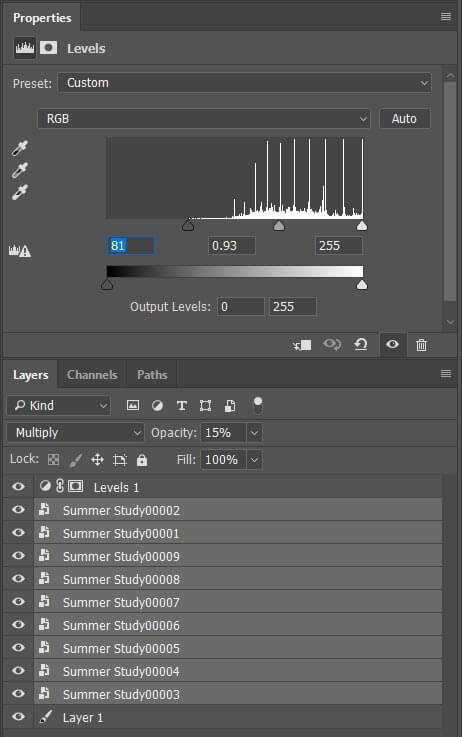Click the layer mask icon beside Levels
This screenshot has width=462, height=737.
pyautogui.click(x=48, y=48)
